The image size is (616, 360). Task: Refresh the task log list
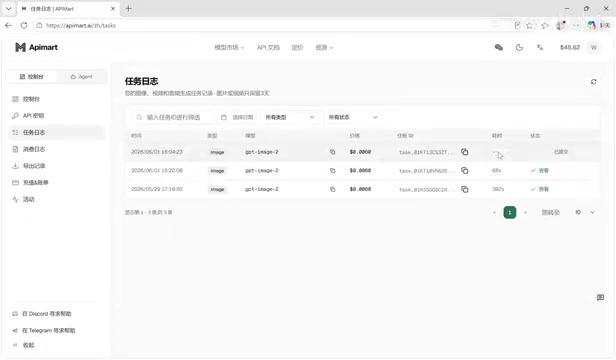[594, 82]
